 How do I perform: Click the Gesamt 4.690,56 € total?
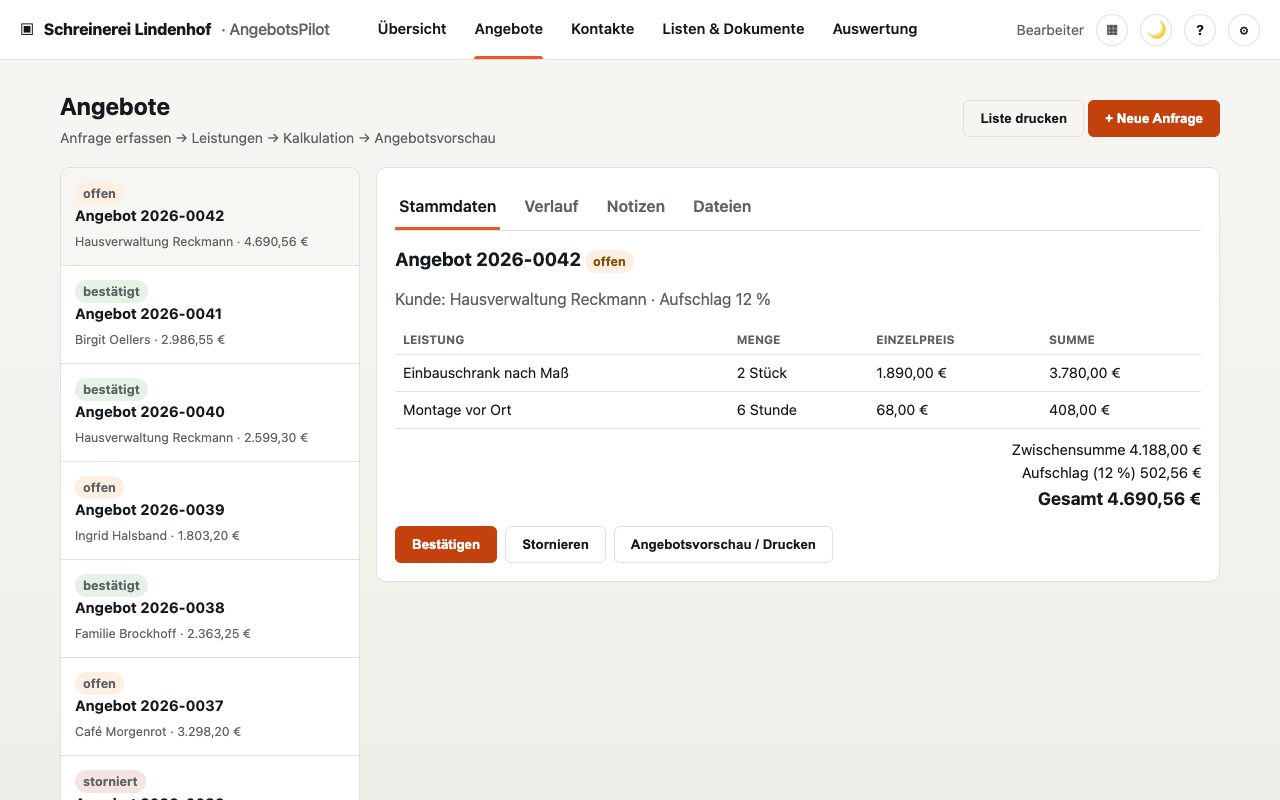point(1119,499)
